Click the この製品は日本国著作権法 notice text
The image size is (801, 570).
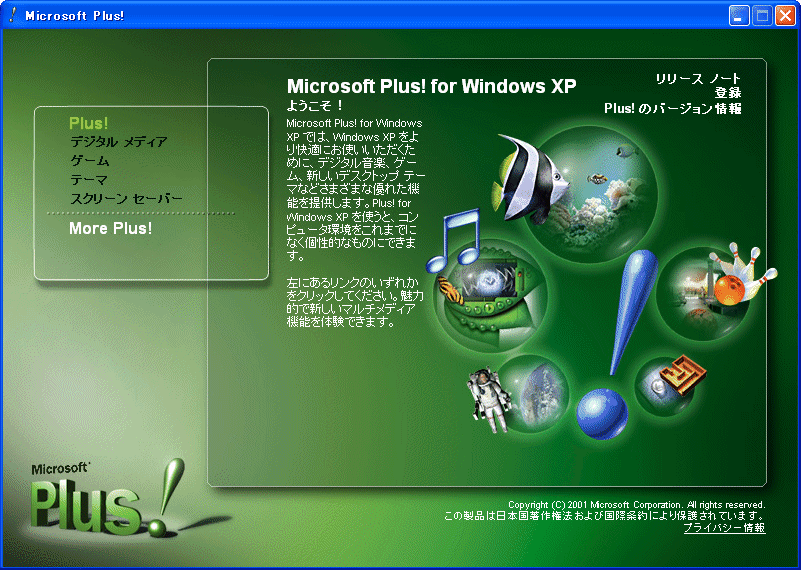pos(604,516)
